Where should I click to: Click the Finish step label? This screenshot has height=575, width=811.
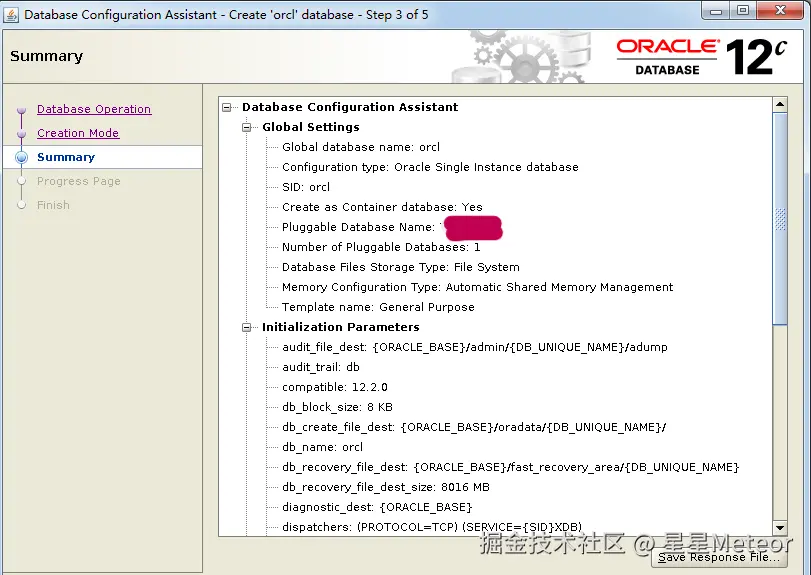click(x=53, y=205)
